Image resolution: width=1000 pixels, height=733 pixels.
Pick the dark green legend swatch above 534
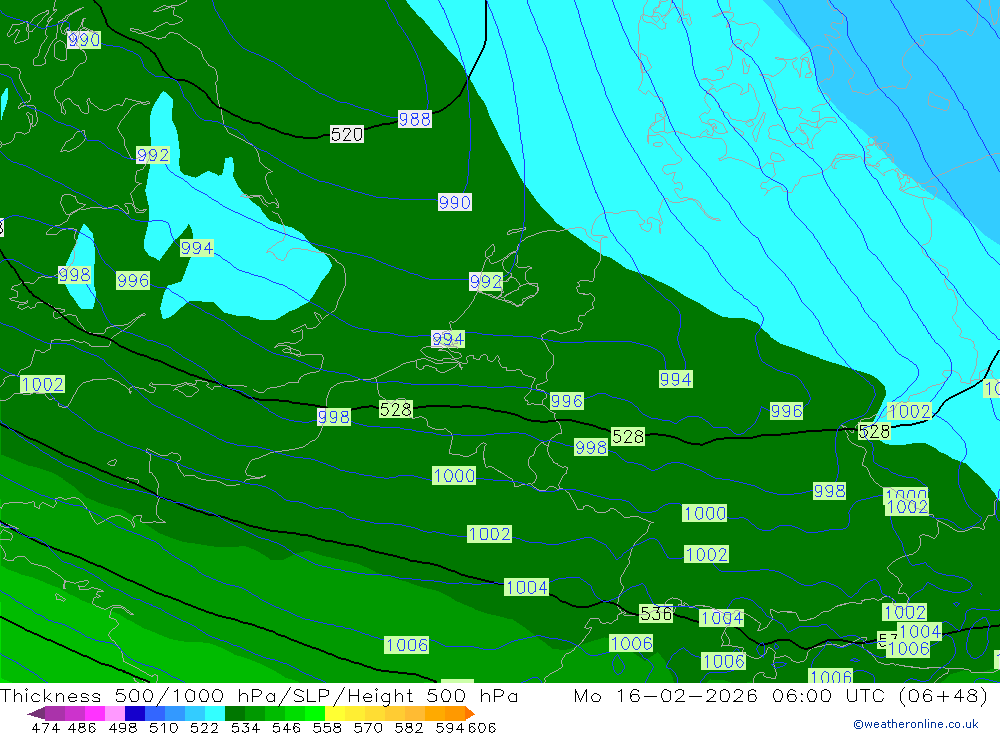(235, 713)
